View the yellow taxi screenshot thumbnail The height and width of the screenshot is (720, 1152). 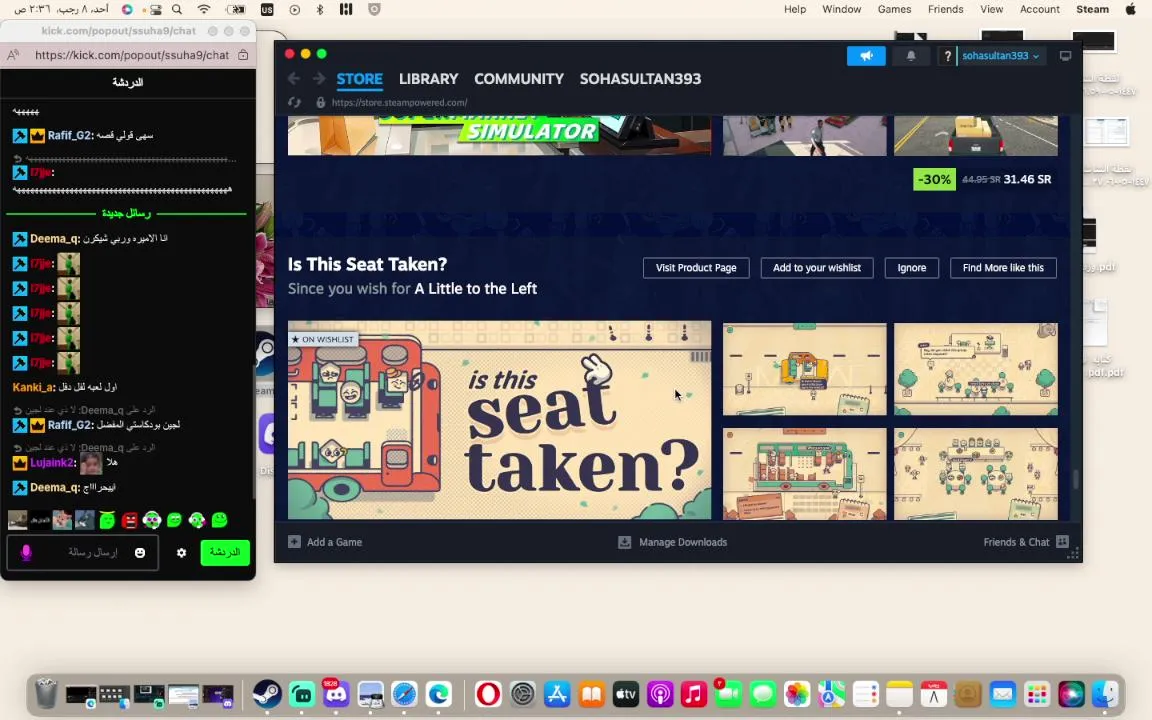coord(804,369)
